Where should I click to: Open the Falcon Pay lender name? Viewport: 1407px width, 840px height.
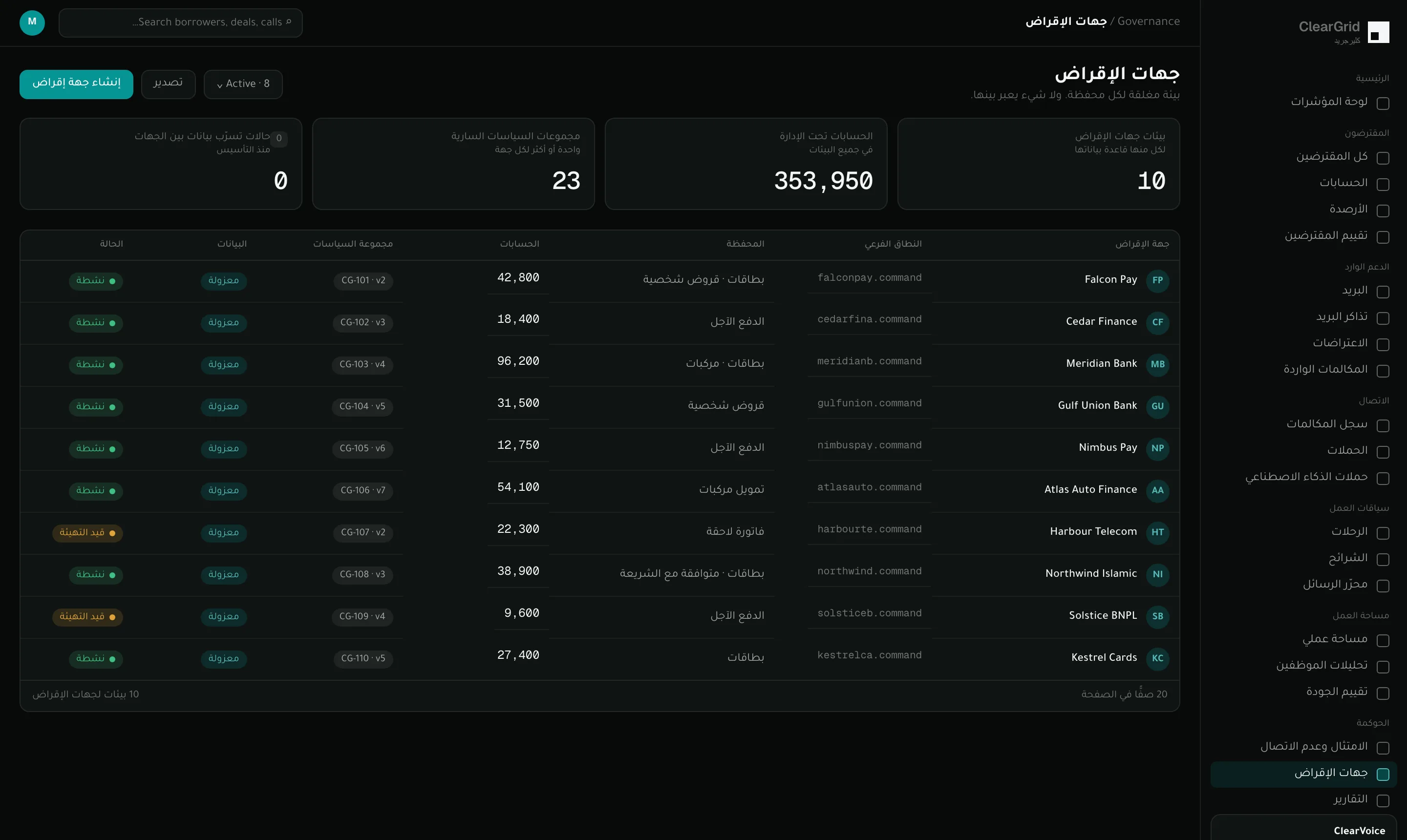[1110, 280]
